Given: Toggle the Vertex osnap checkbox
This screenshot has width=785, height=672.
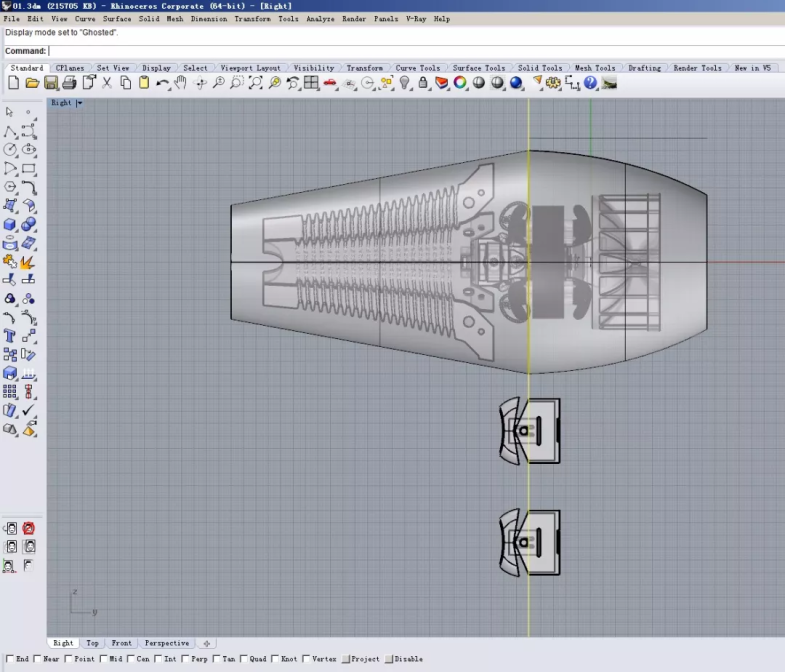Looking at the screenshot, I should [x=306, y=659].
